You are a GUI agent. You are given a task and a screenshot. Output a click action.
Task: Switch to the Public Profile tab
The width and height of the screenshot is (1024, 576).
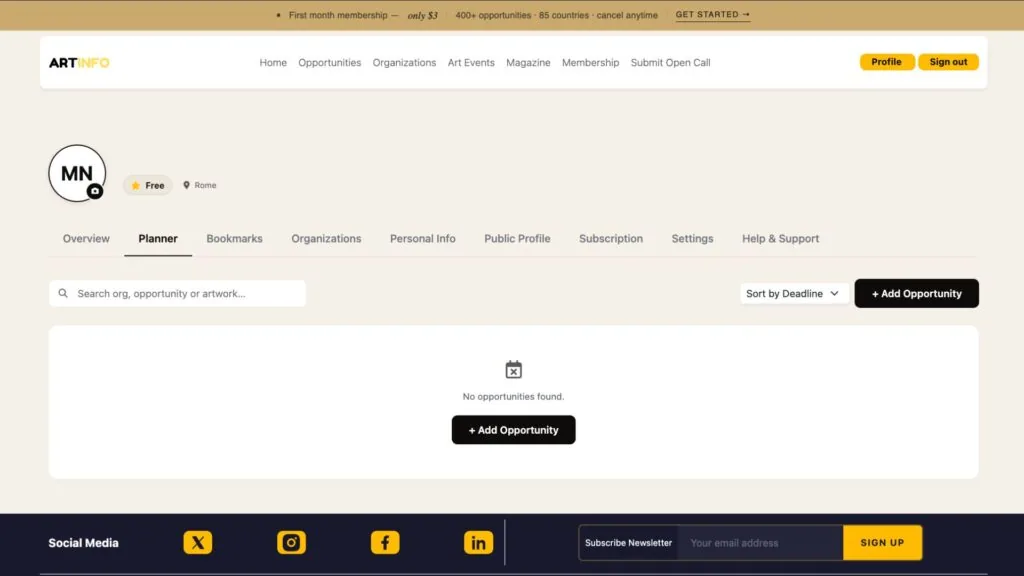tap(517, 238)
